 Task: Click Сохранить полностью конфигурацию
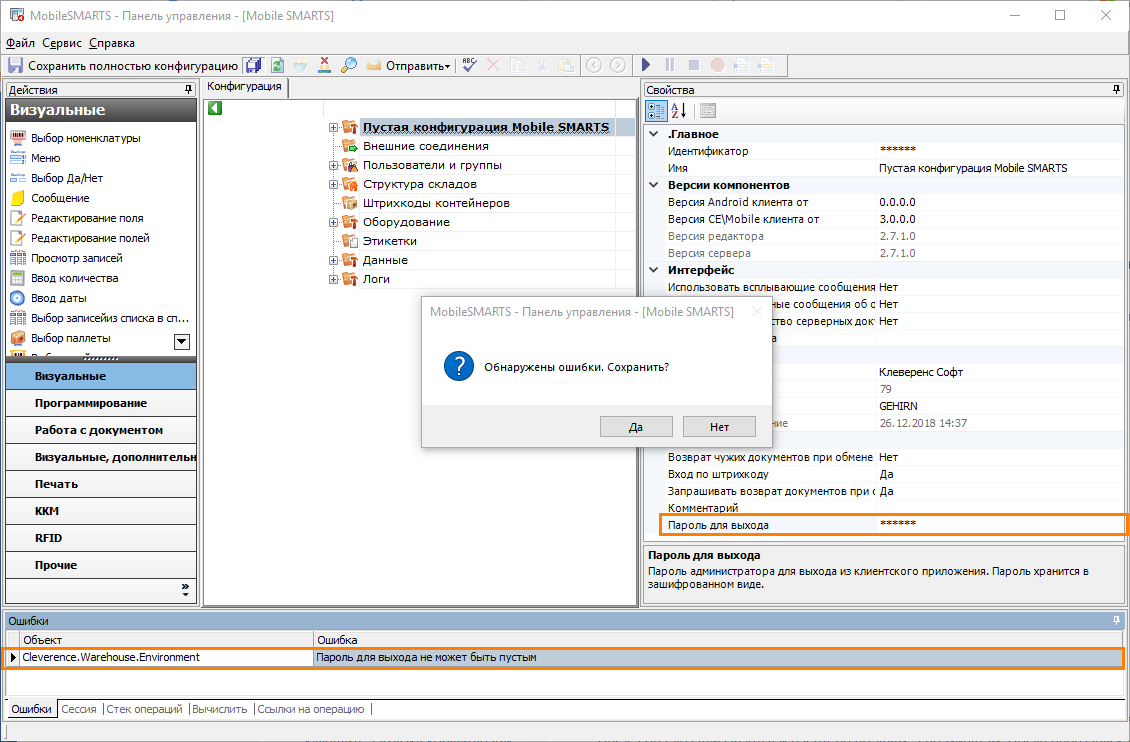pyautogui.click(x=123, y=66)
